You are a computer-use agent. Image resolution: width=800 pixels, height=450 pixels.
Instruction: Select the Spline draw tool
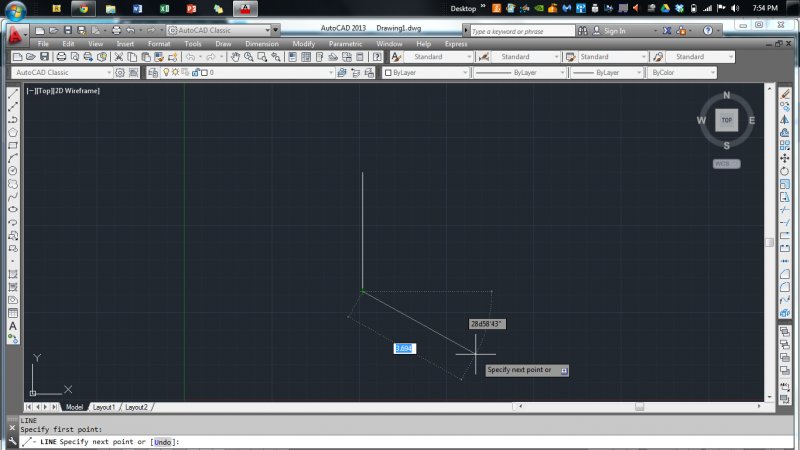[x=13, y=196]
